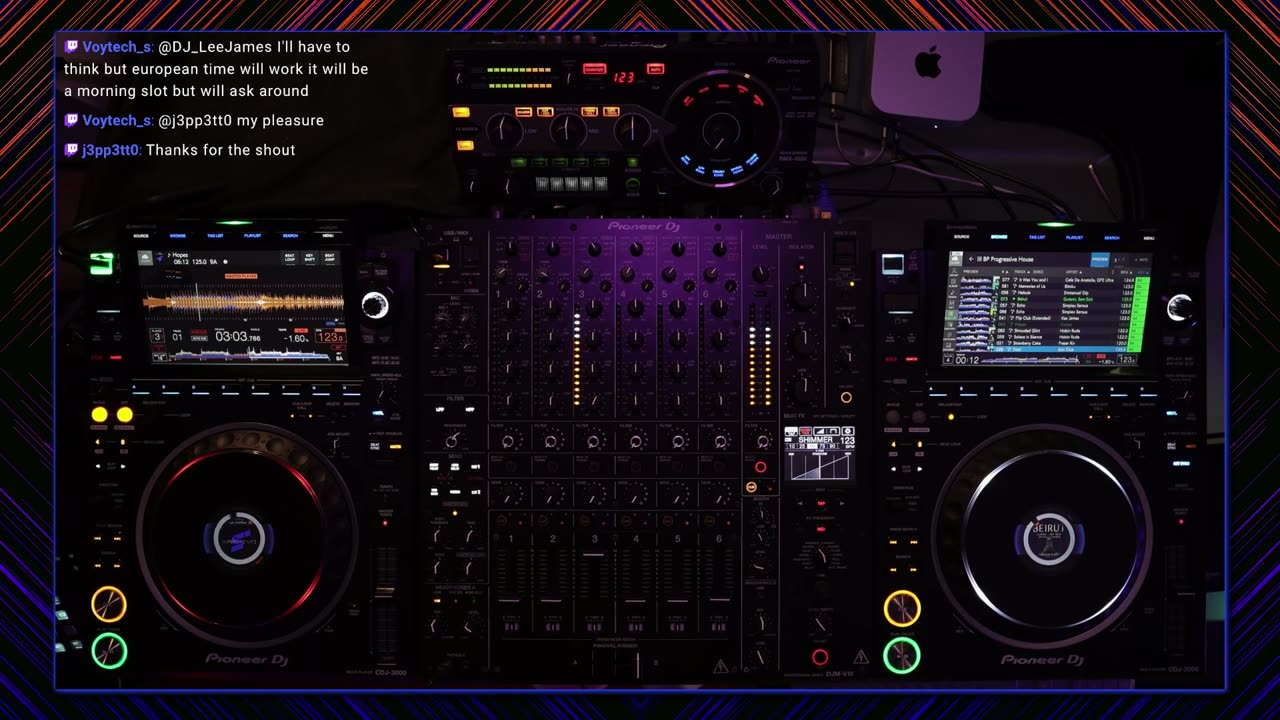Open TAG LIST tab on left CDJ deck
This screenshot has width=1280, height=720.
215,236
